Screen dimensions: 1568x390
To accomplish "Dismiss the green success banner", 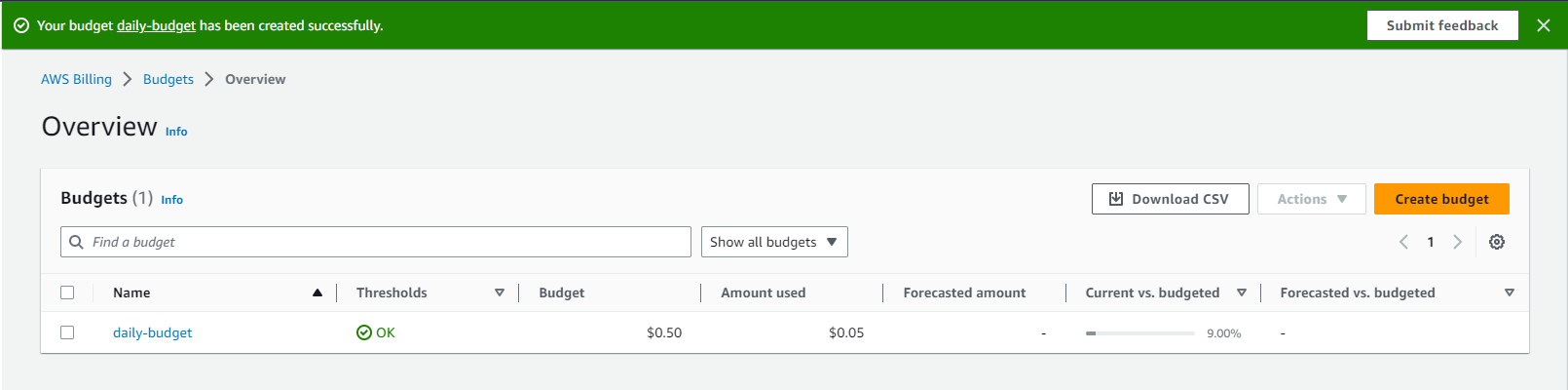I will point(1544,25).
